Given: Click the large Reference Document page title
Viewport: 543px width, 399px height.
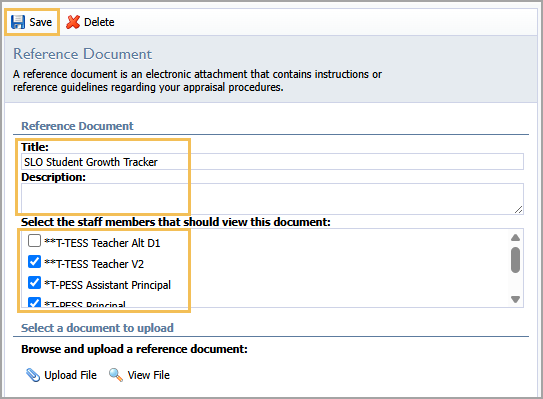Looking at the screenshot, I should pyautogui.click(x=82, y=54).
